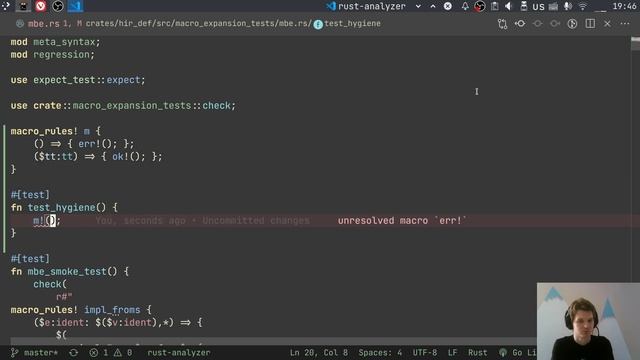This screenshot has height=360, width=640.
Task: Click impl_froms macro name
Action: 112,310
